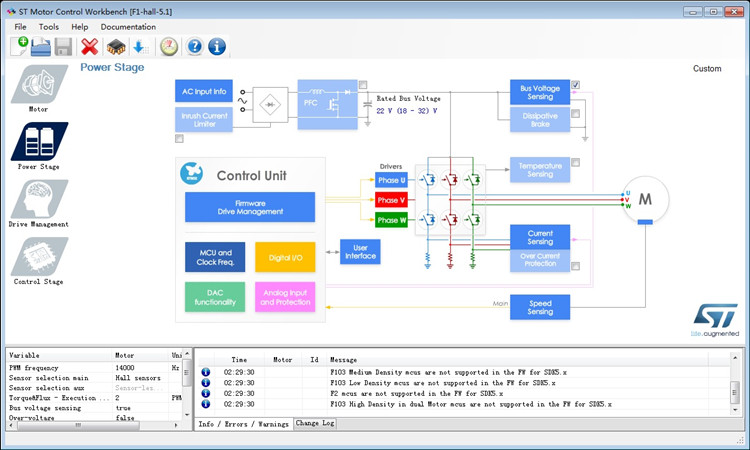Click the message log scroll-down arrow
The width and height of the screenshot is (750, 450).
tap(736, 410)
